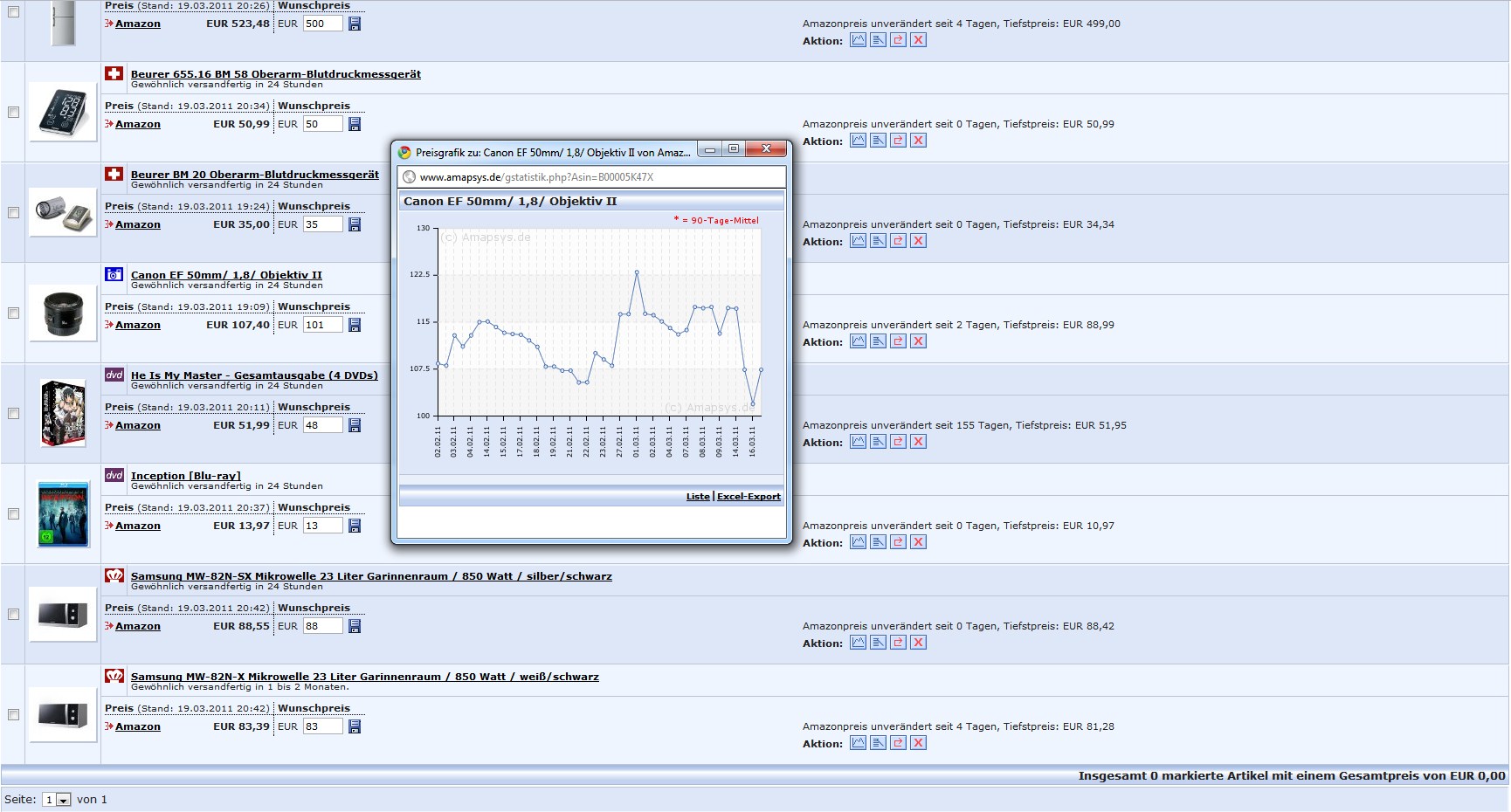Open price list for Beurer BM 58 row
The width and height of the screenshot is (1511, 812).
[878, 141]
